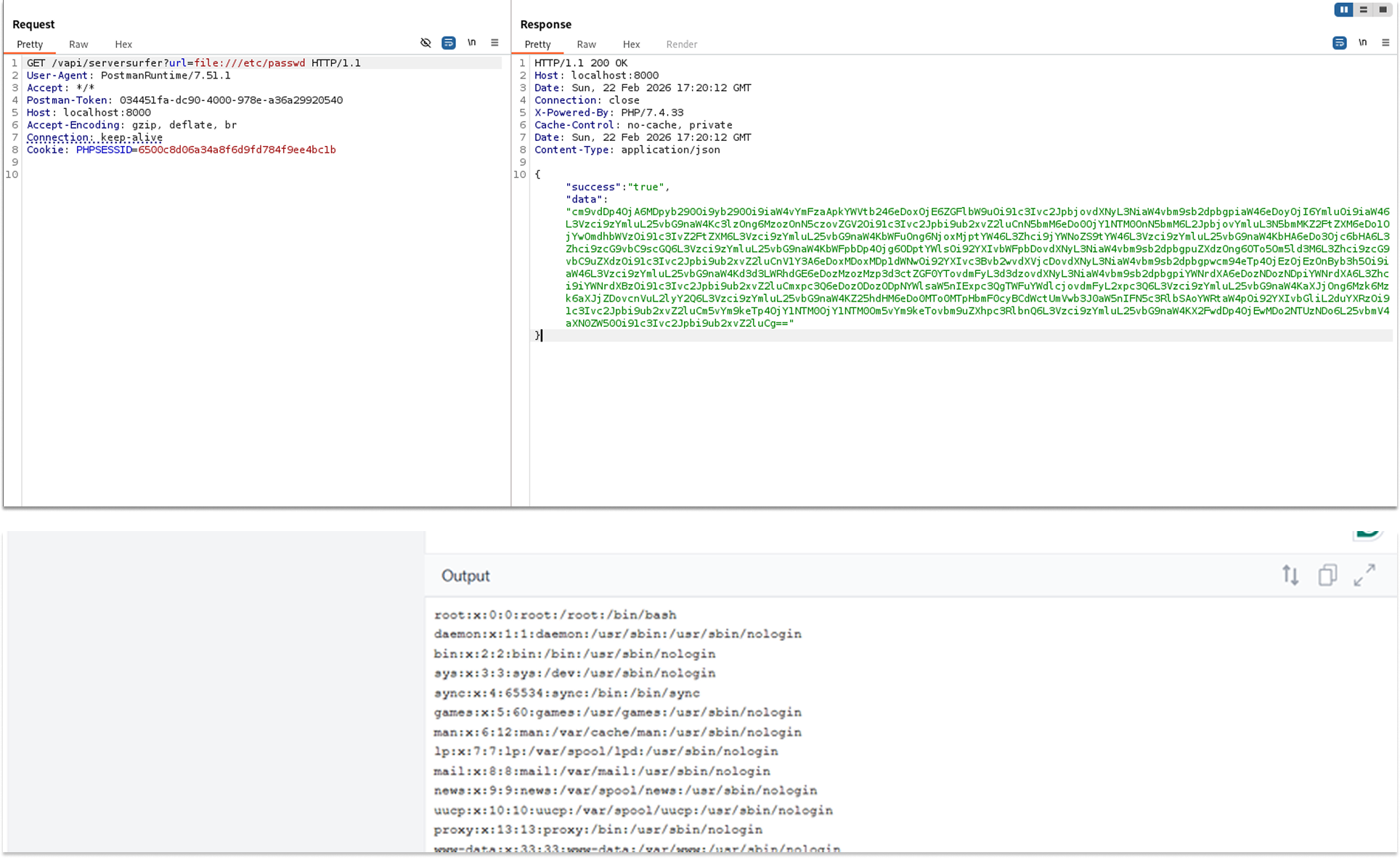Viewport: 1400px width, 858px height.
Task: Switch to vertical stacked layout view
Action: (x=1364, y=9)
